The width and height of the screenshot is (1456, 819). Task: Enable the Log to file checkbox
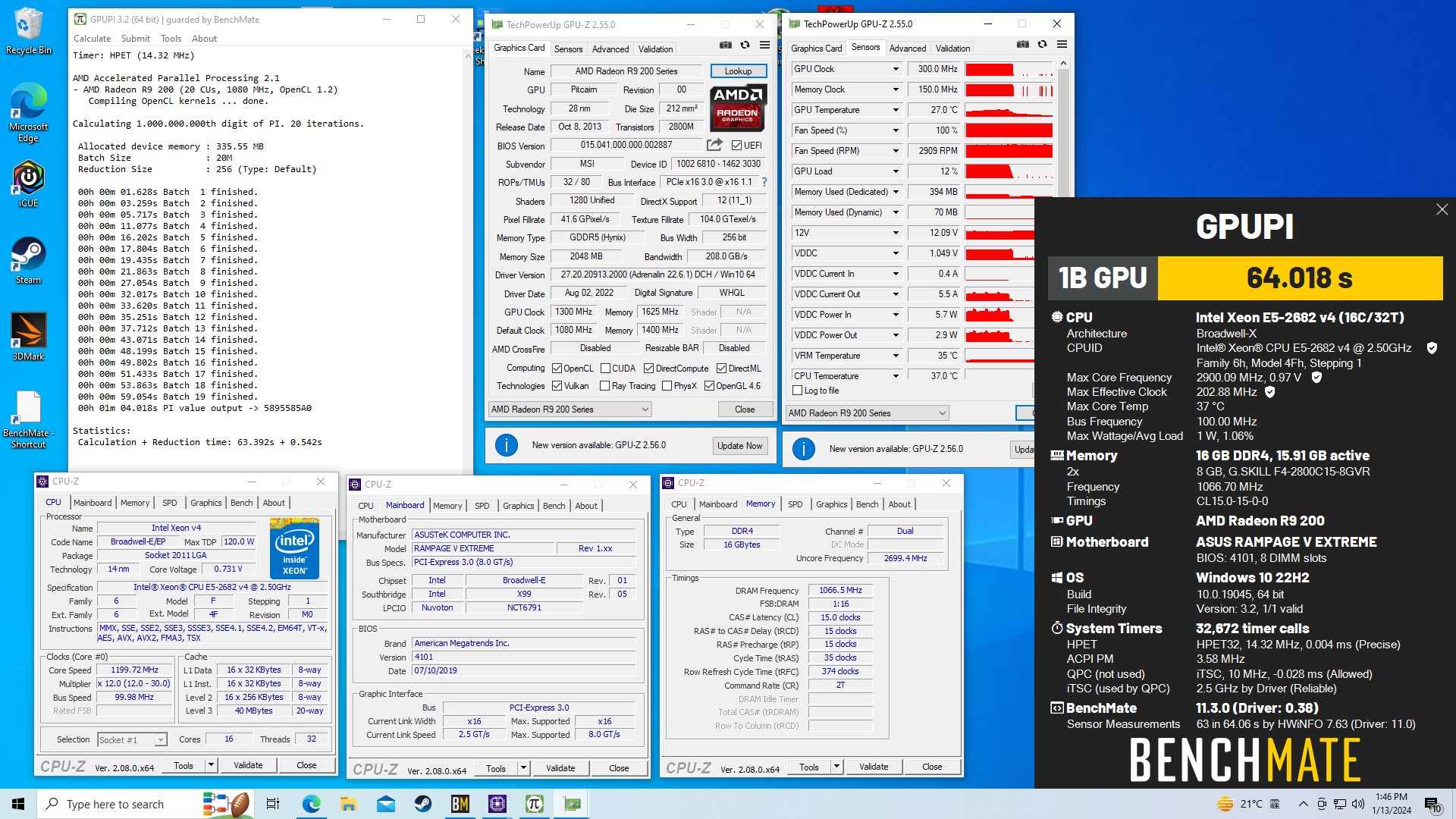point(797,391)
